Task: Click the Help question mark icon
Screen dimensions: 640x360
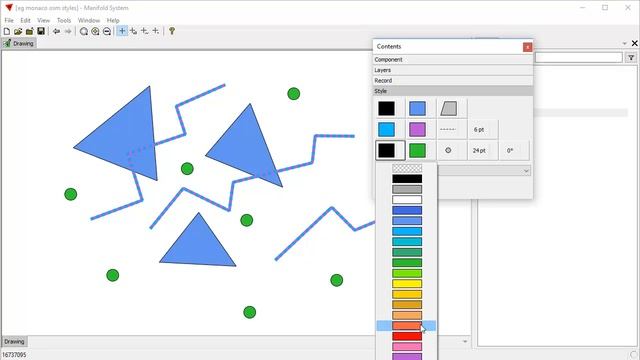Action: (172, 31)
